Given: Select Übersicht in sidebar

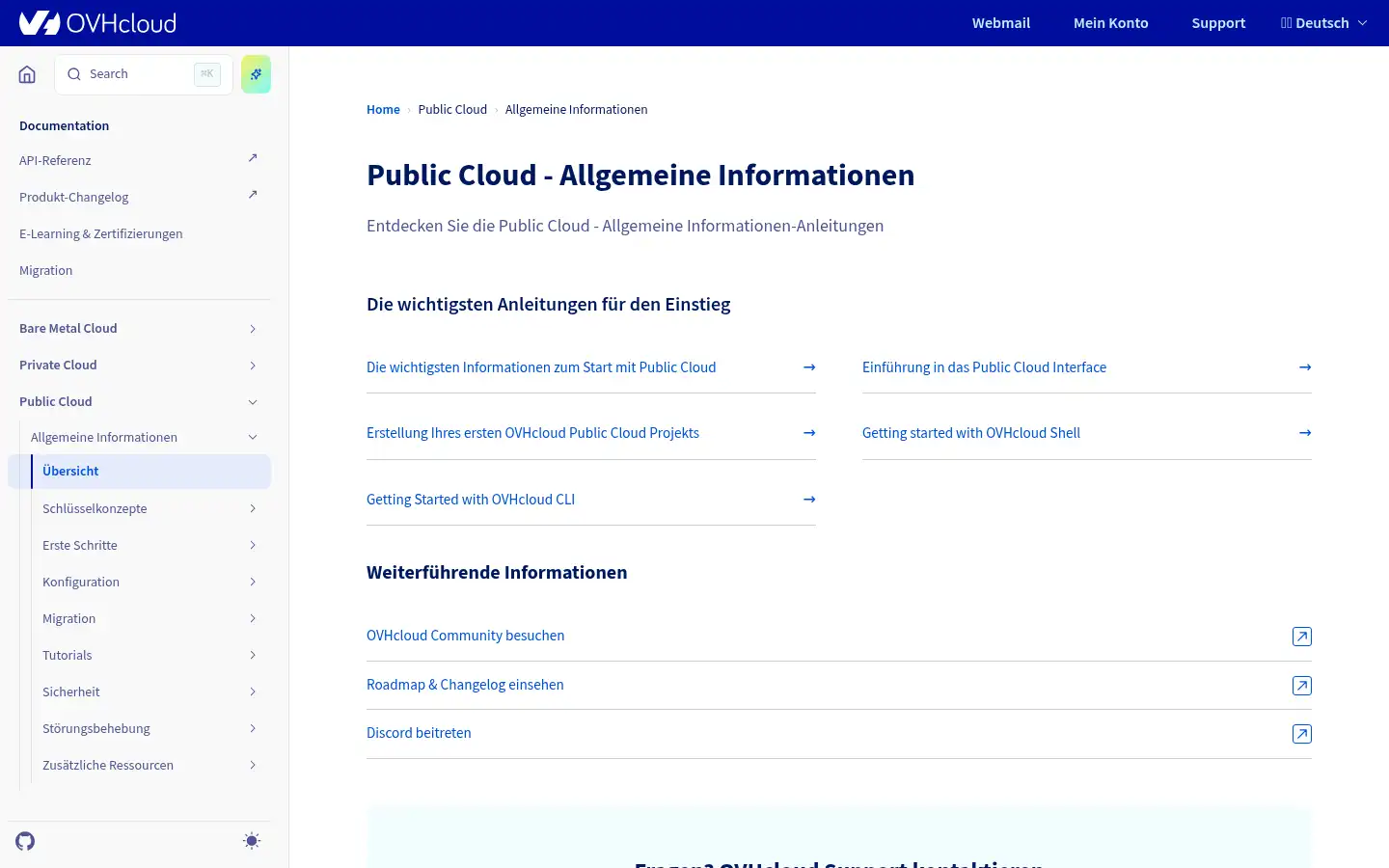Looking at the screenshot, I should (x=140, y=472).
